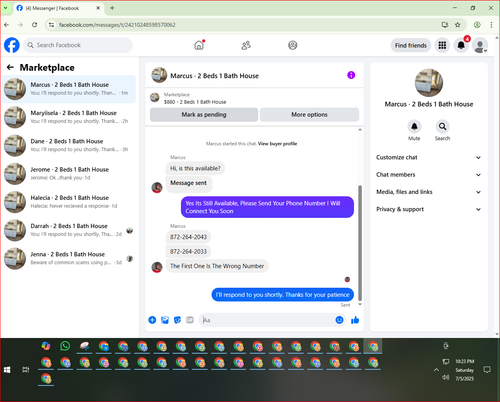Open Marylisela conversation
The image size is (500, 402).
(69, 117)
